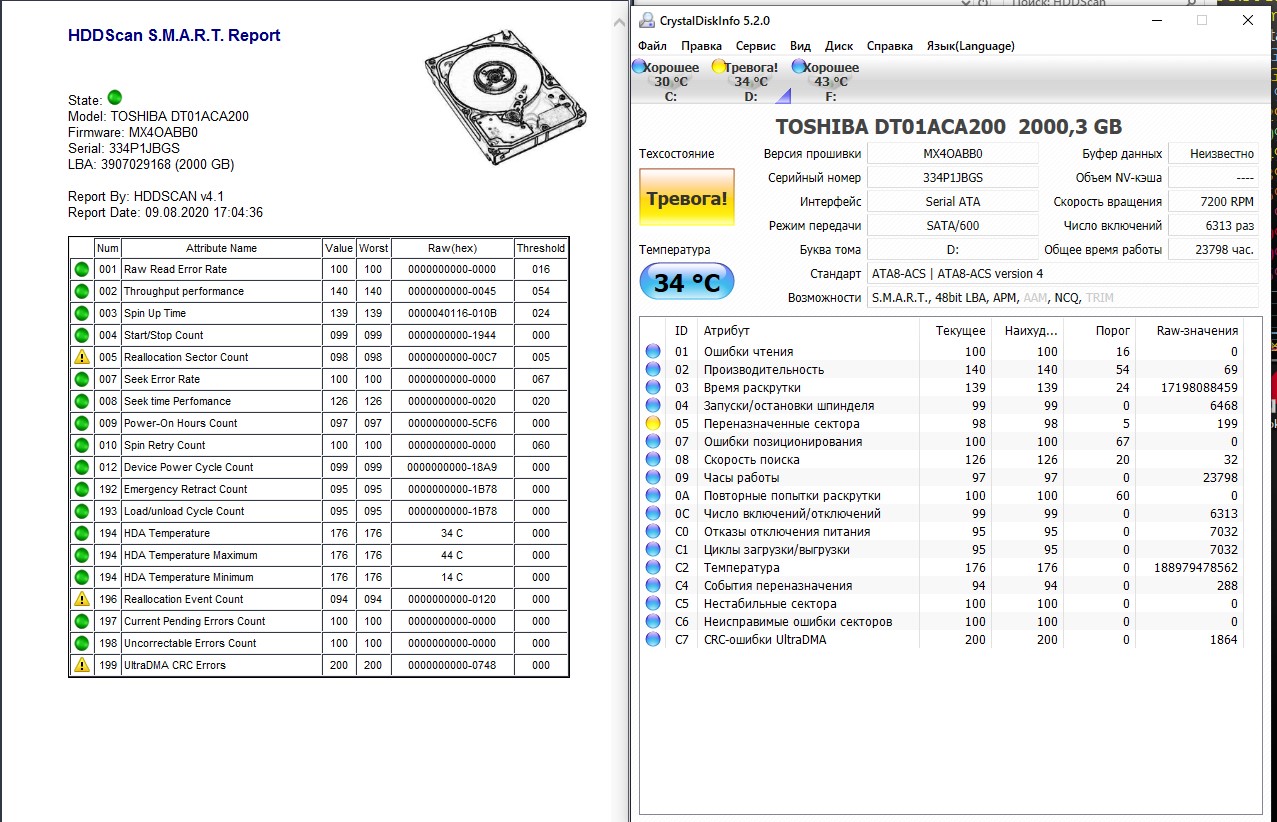Click the warning triangle for Reallocation Event Count

(x=81, y=599)
